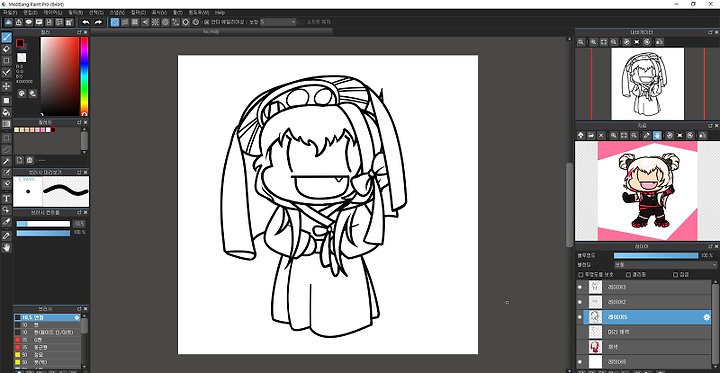Select the Brush tool

6,37
